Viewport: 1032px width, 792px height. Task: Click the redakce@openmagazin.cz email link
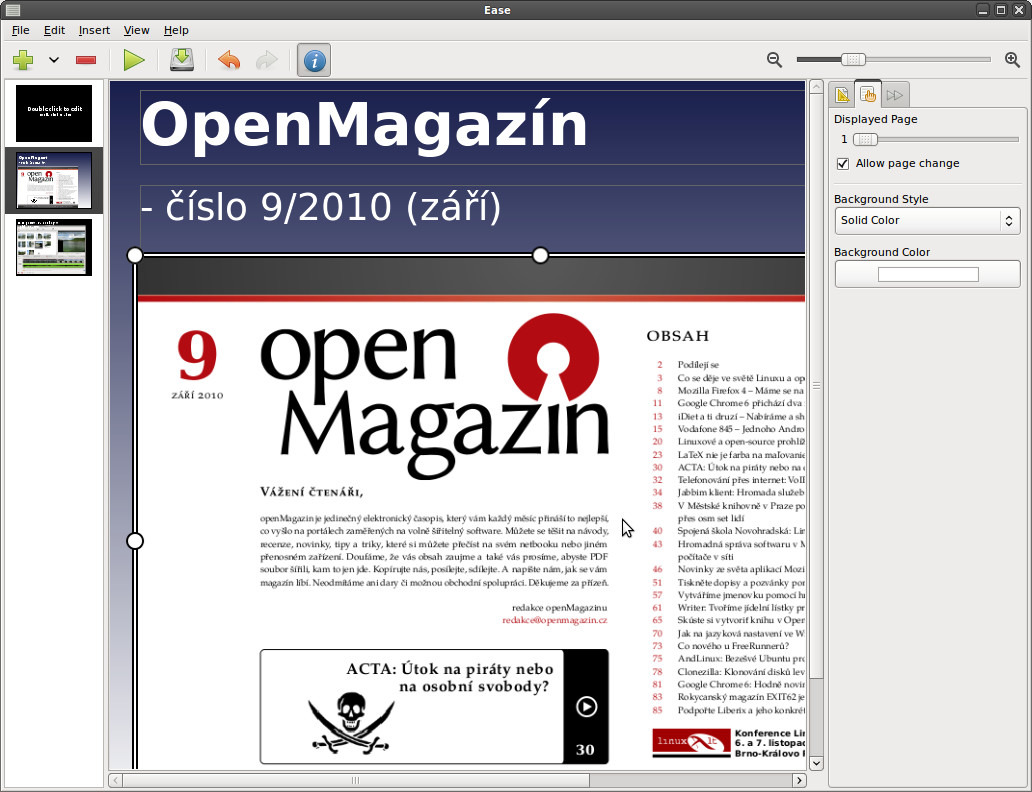(554, 620)
